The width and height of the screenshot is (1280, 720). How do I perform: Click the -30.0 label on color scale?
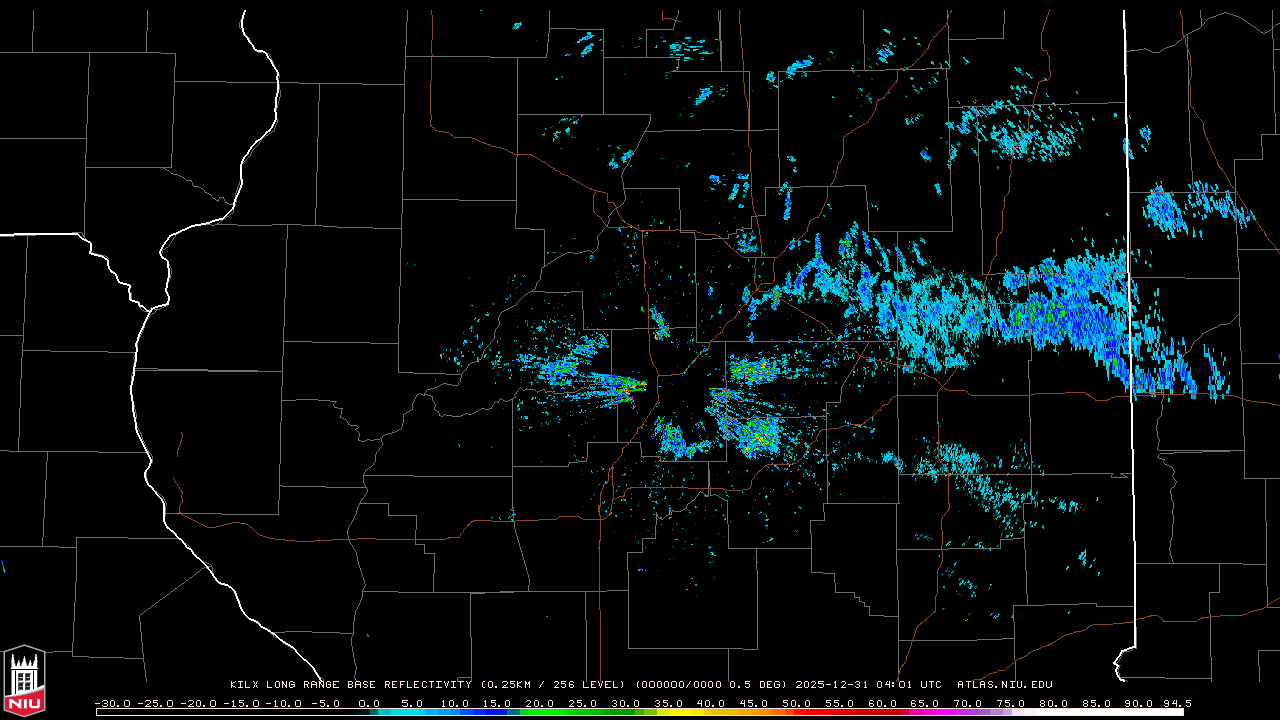pos(112,704)
